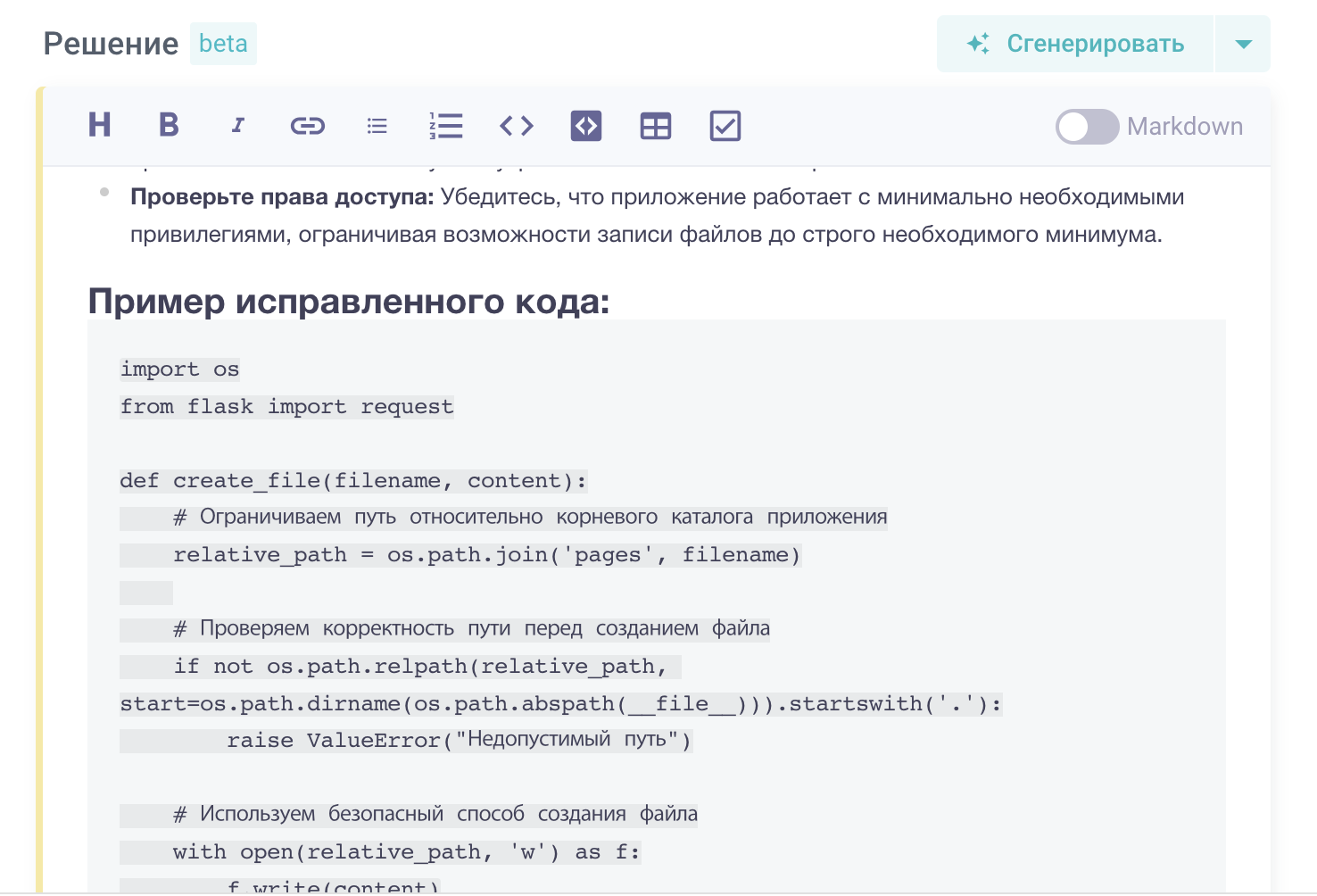The width and height of the screenshot is (1317, 896).
Task: Click the raise ValueError code line
Action: (459, 741)
